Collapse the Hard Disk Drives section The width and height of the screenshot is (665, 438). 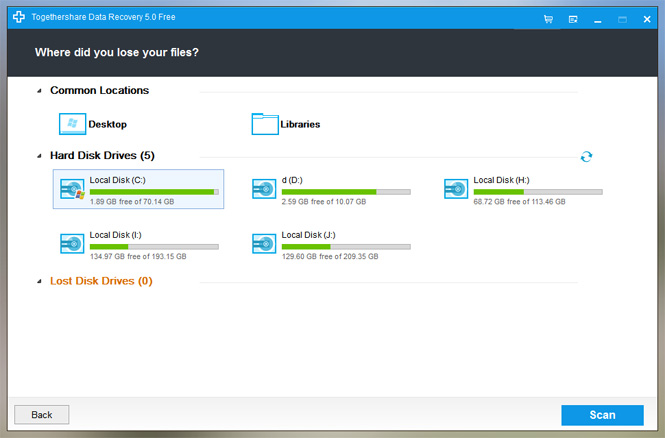(39, 156)
